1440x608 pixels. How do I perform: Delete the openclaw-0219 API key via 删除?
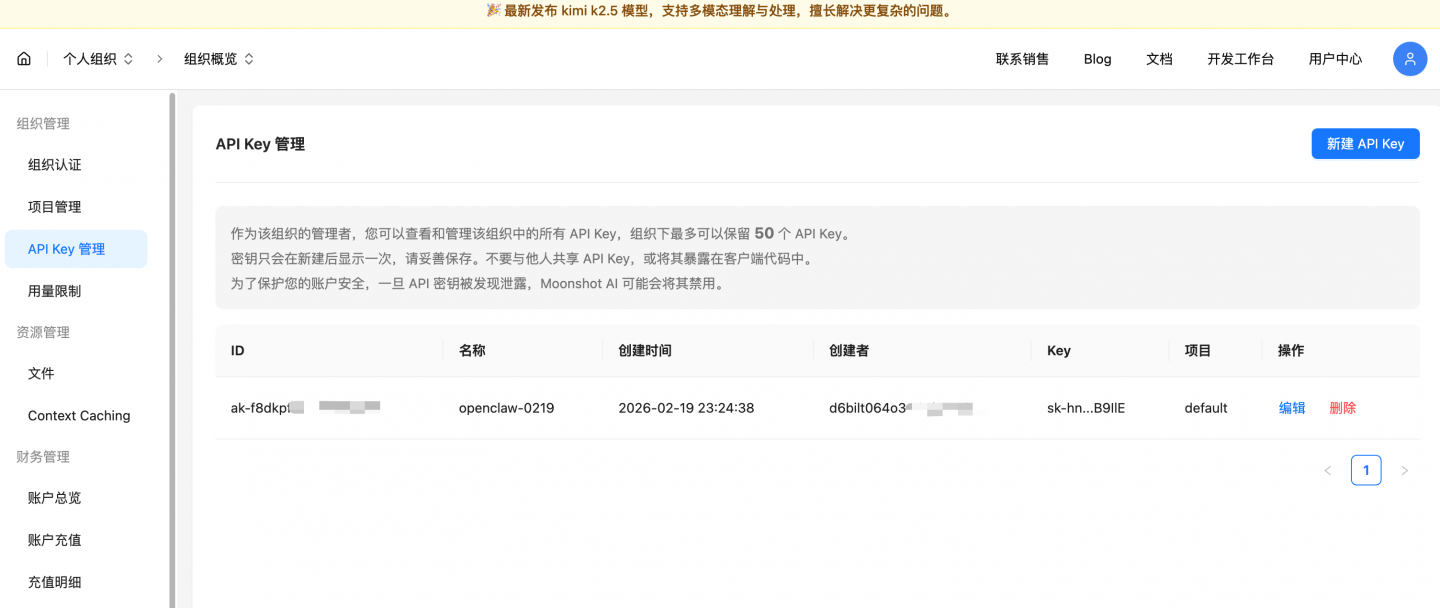[x=1343, y=407]
